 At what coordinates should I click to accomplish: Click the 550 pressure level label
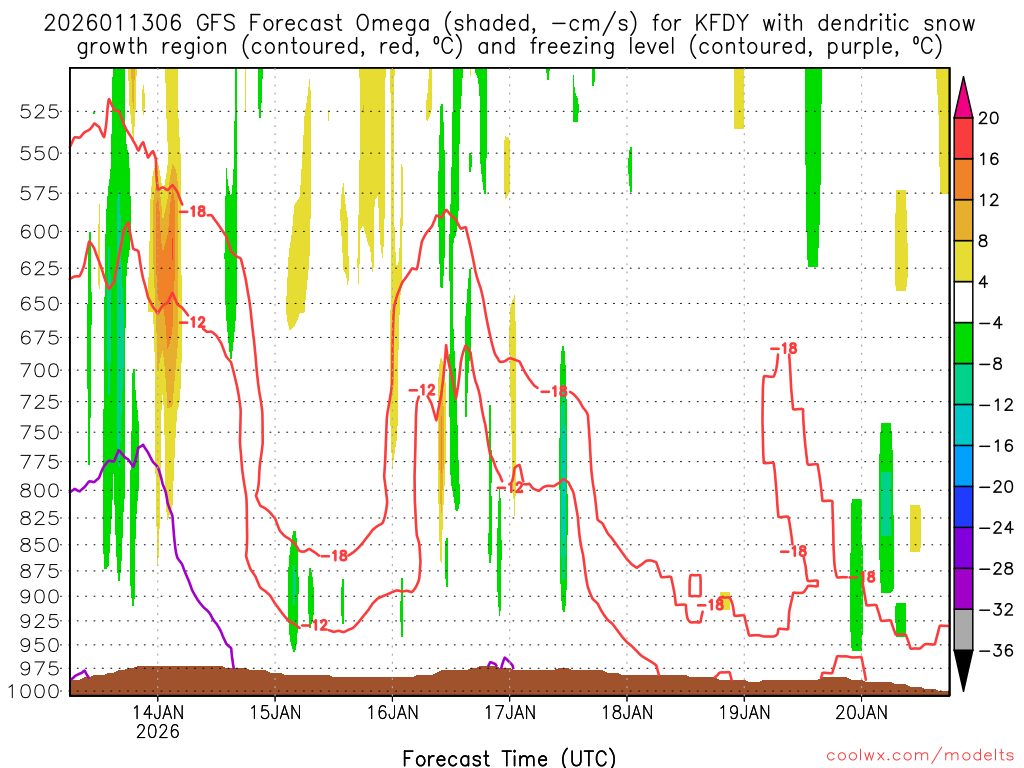[40, 153]
